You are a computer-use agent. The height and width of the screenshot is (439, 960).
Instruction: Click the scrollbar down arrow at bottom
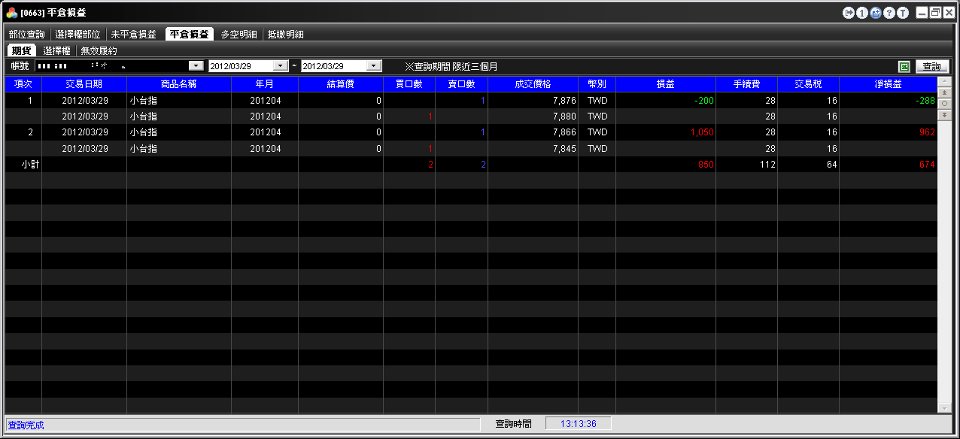pos(944,407)
